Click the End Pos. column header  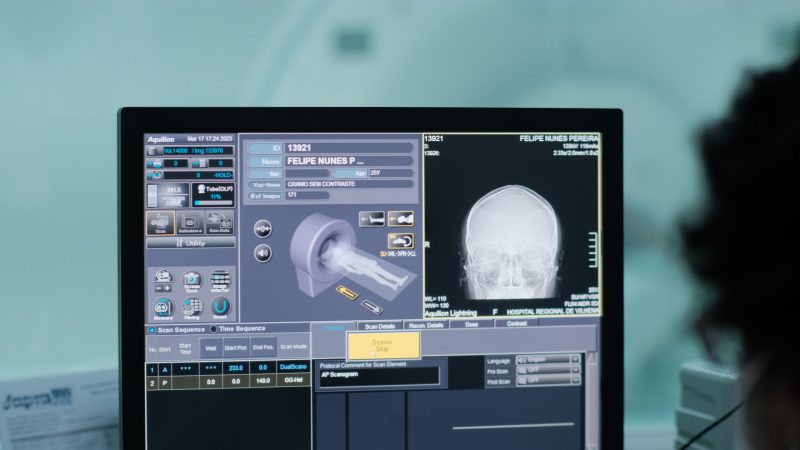[x=263, y=347]
